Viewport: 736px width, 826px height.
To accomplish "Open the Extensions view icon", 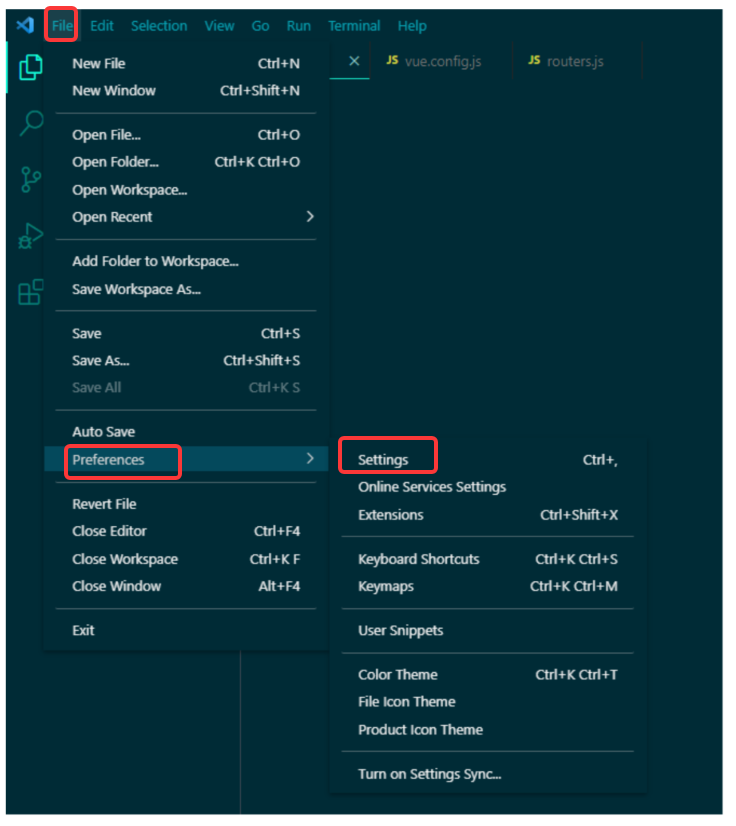I will 29,291.
